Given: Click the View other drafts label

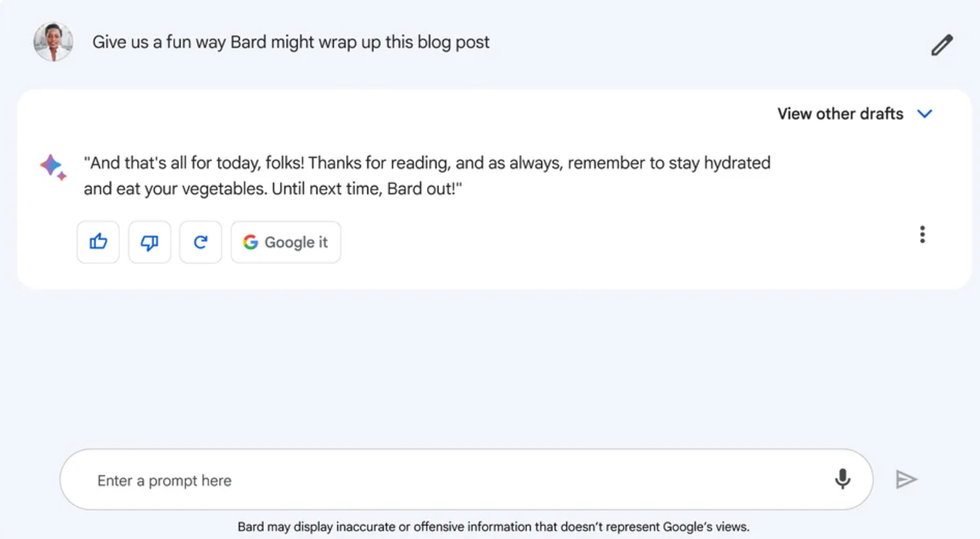Looking at the screenshot, I should (x=840, y=114).
